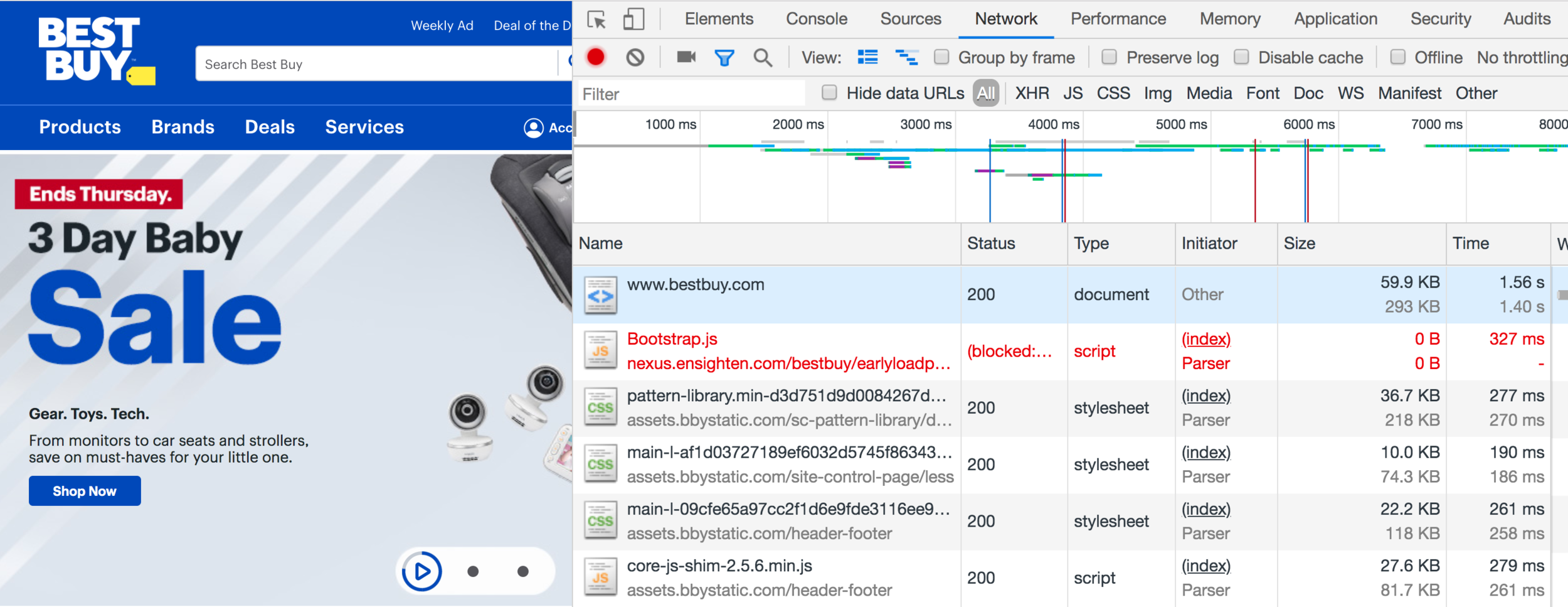Screen dimensions: 1568x607
Task: Toggle the device toolbar icon
Action: coord(633,19)
